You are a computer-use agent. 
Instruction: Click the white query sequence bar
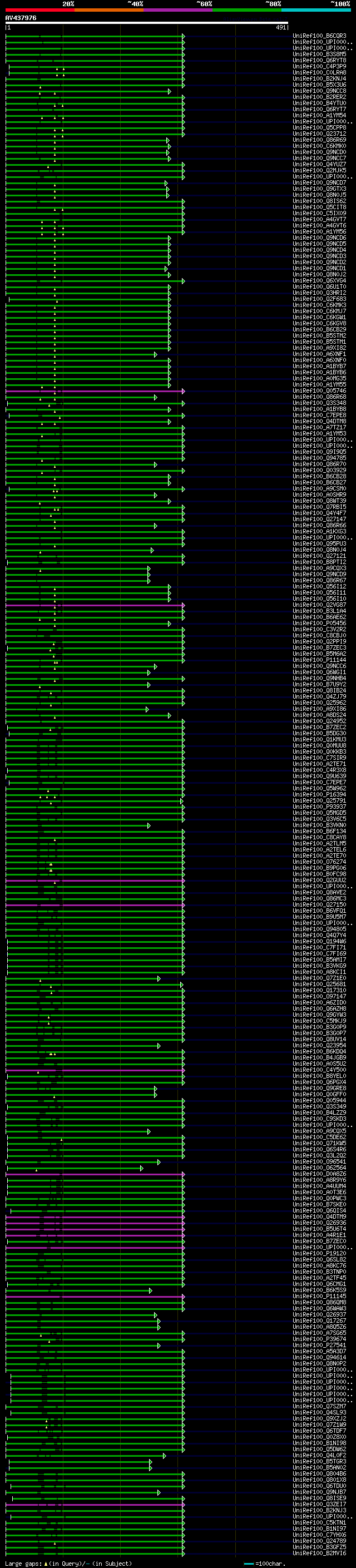pyautogui.click(x=147, y=23)
